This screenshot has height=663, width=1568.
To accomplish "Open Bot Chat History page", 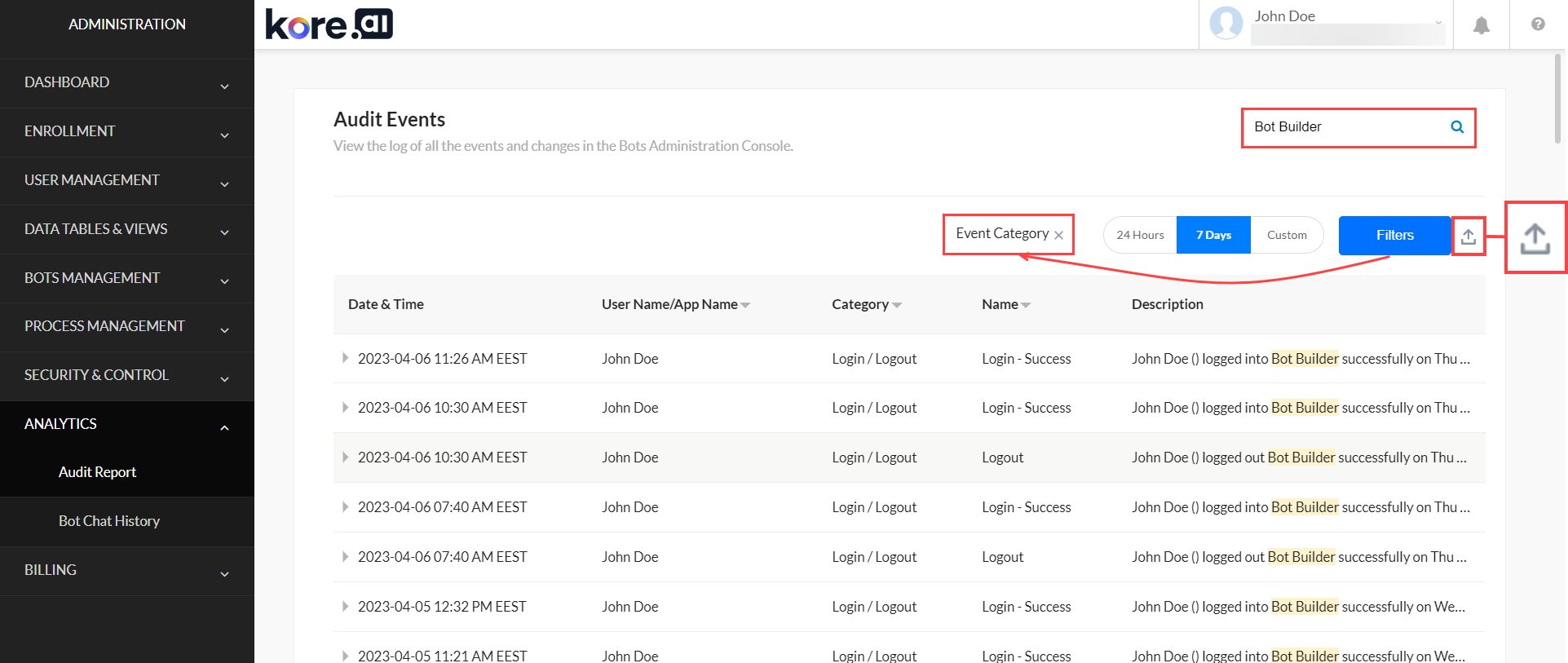I will (109, 521).
